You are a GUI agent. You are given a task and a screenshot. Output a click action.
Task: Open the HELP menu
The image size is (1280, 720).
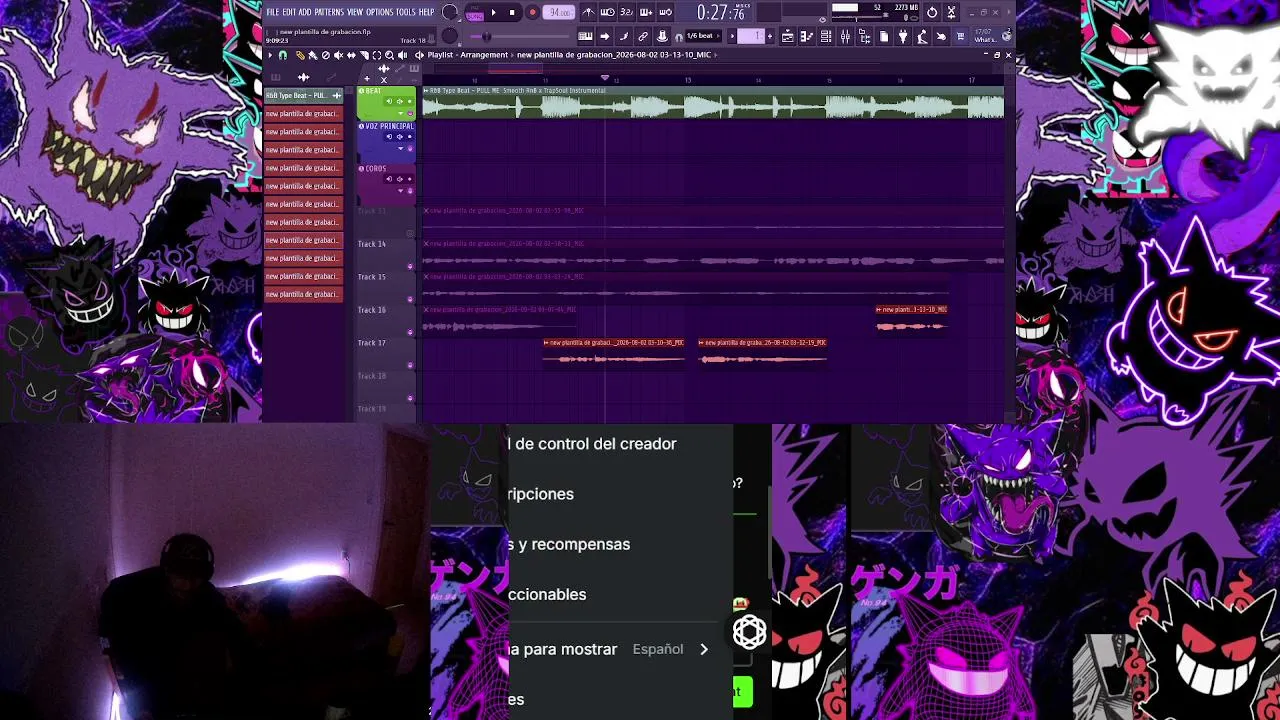coord(426,12)
